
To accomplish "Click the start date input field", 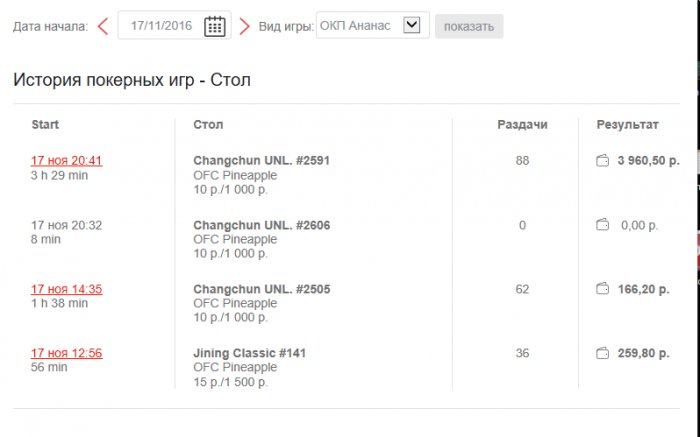I will pyautogui.click(x=160, y=26).
